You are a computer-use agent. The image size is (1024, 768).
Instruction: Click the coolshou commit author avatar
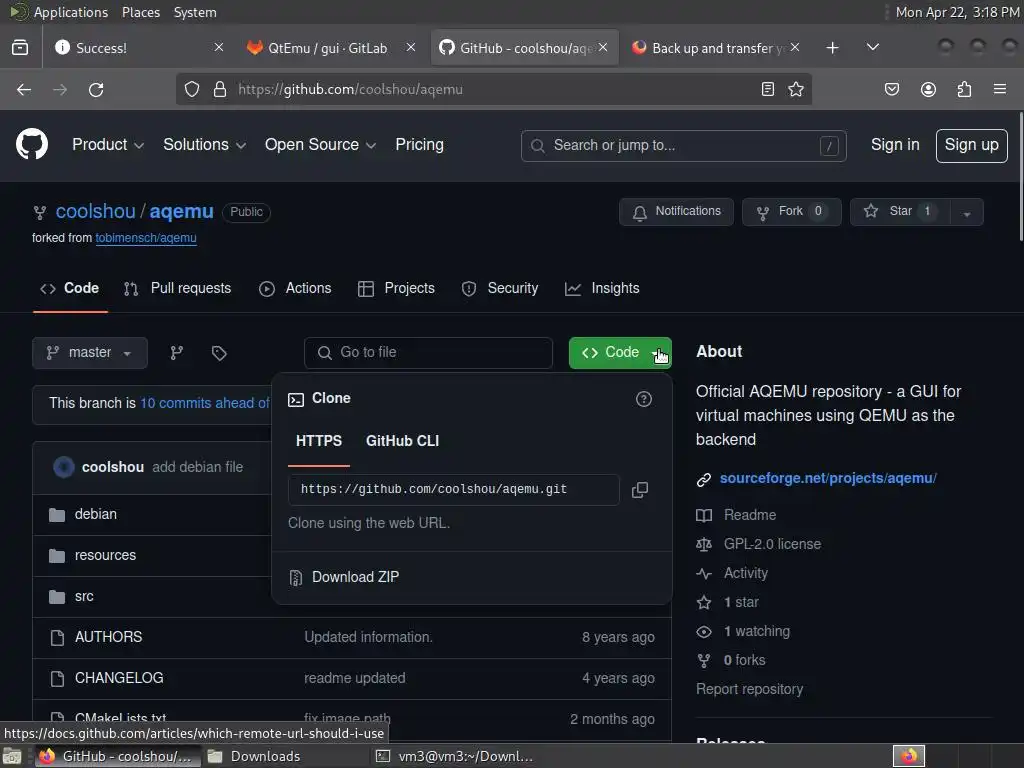tap(63, 467)
